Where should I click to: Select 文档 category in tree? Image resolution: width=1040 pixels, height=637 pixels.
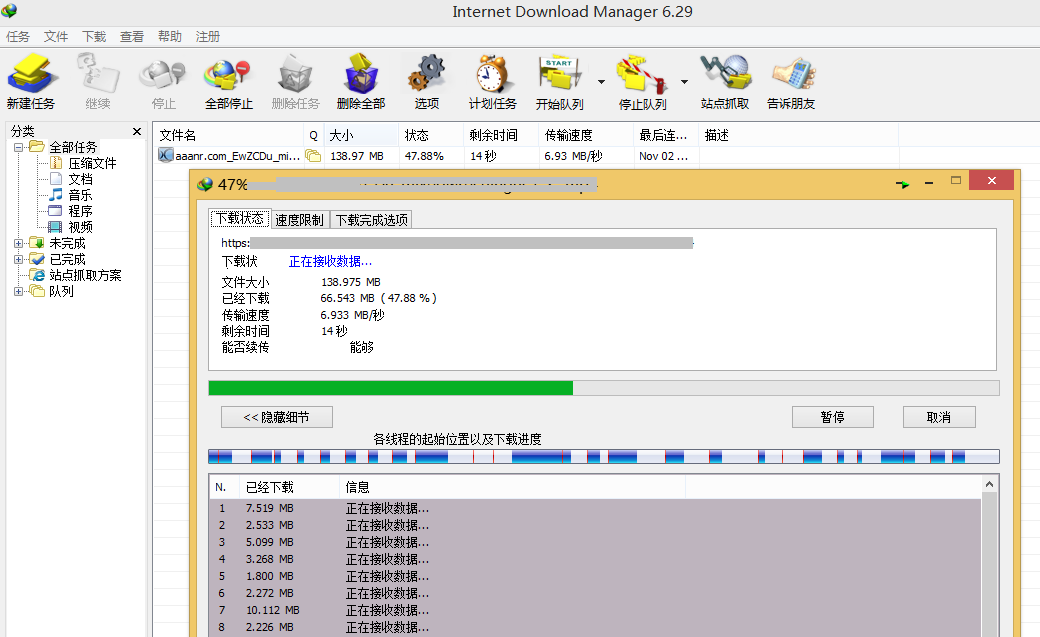[x=80, y=179]
